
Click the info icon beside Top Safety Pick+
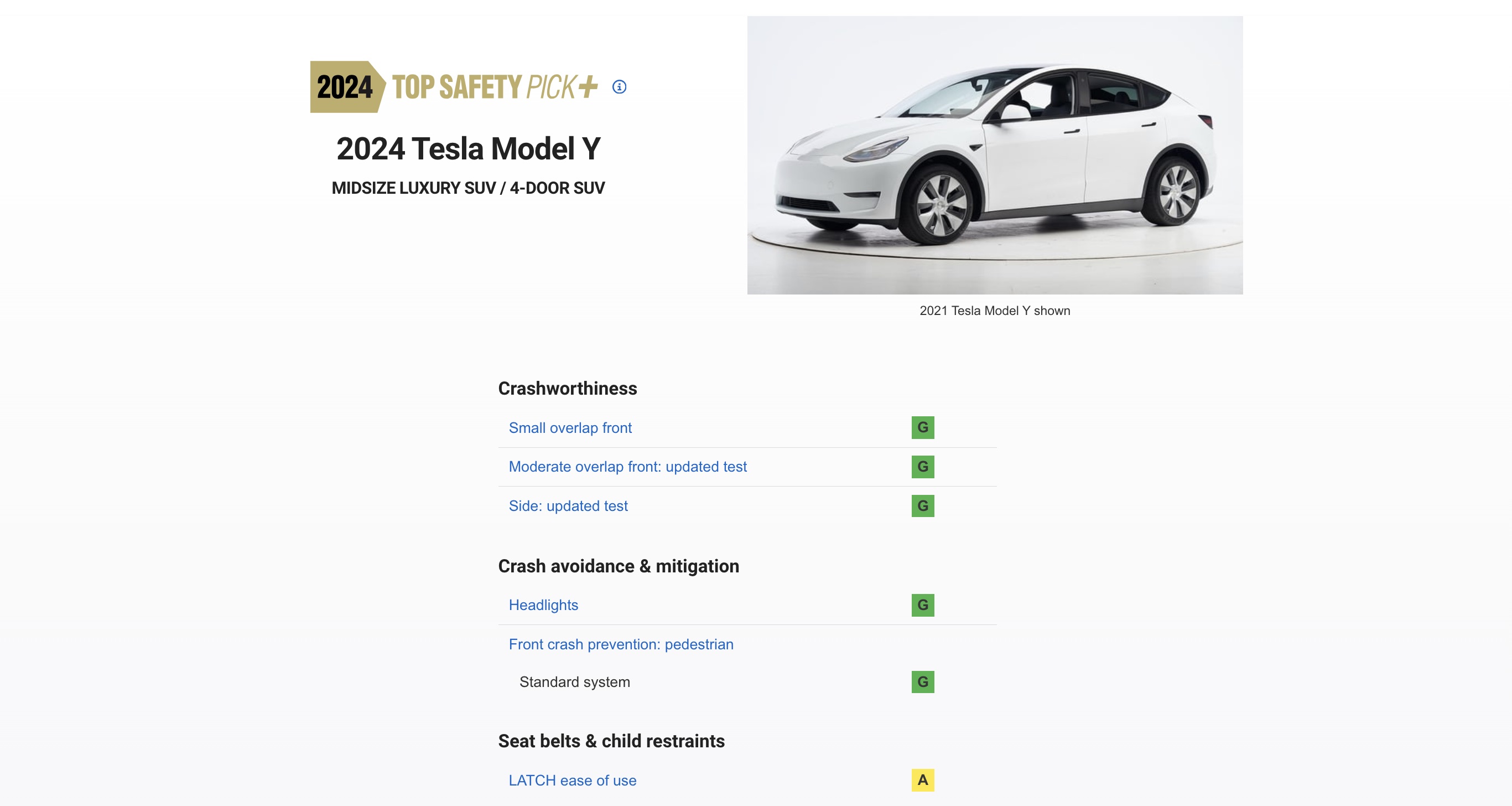pyautogui.click(x=619, y=87)
